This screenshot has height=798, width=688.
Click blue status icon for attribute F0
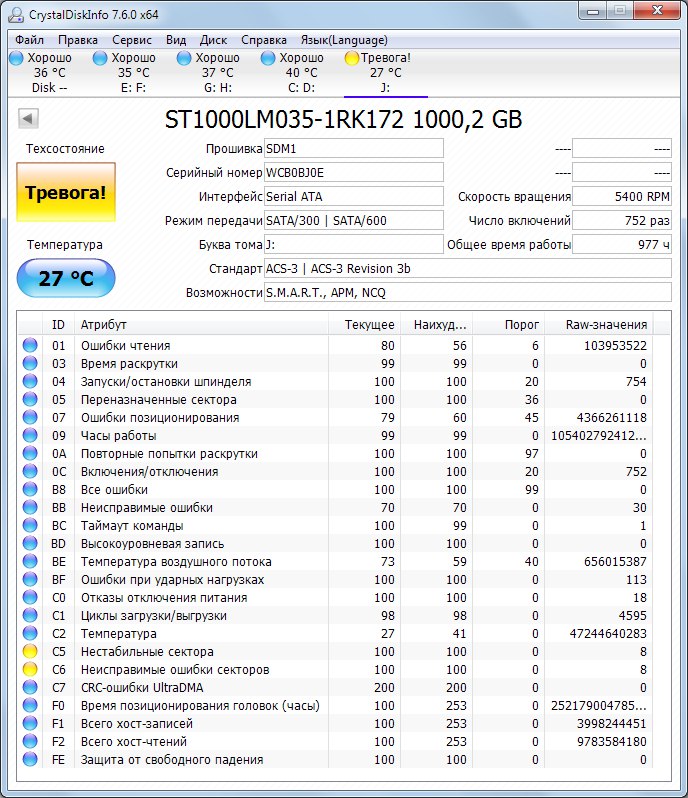[30, 705]
